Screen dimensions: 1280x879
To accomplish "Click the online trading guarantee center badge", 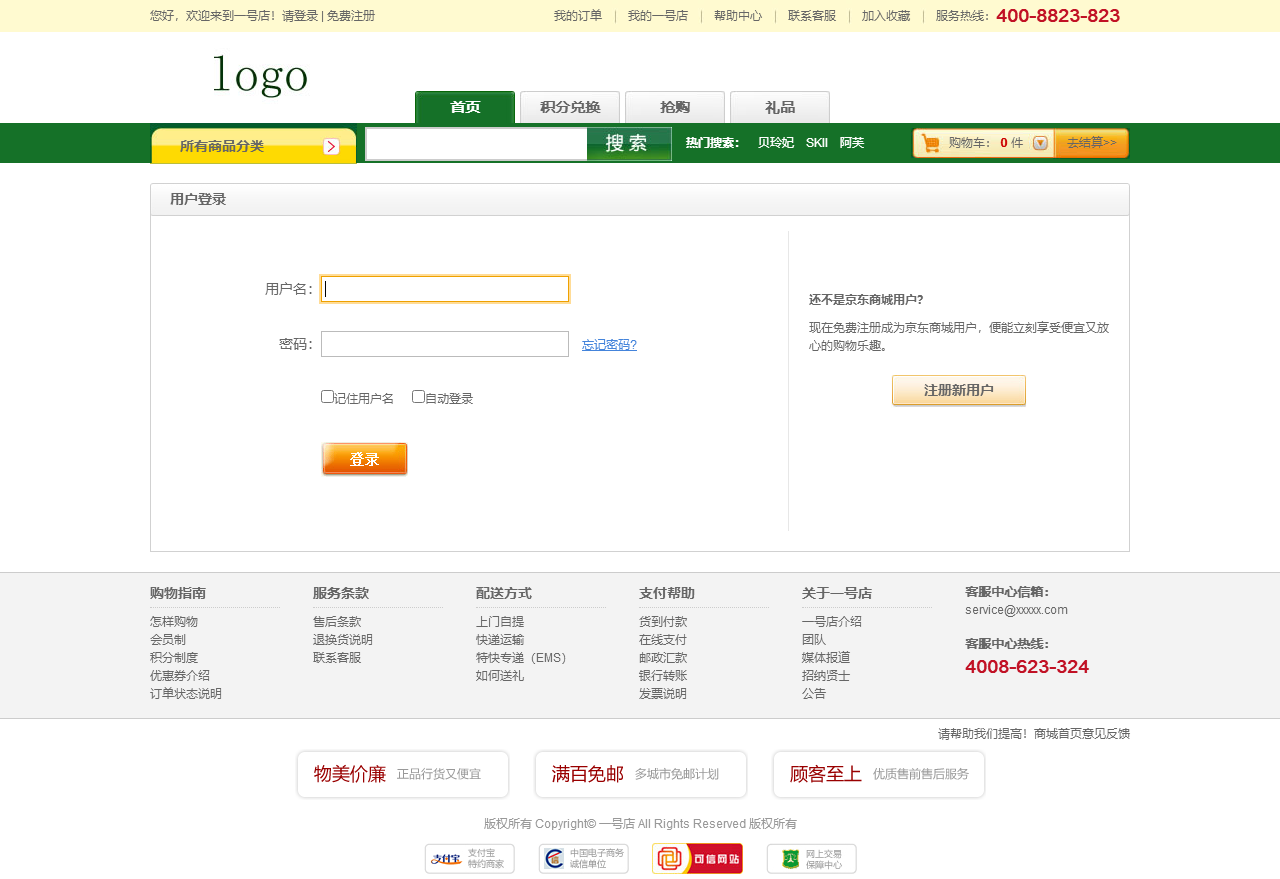I will (x=811, y=859).
